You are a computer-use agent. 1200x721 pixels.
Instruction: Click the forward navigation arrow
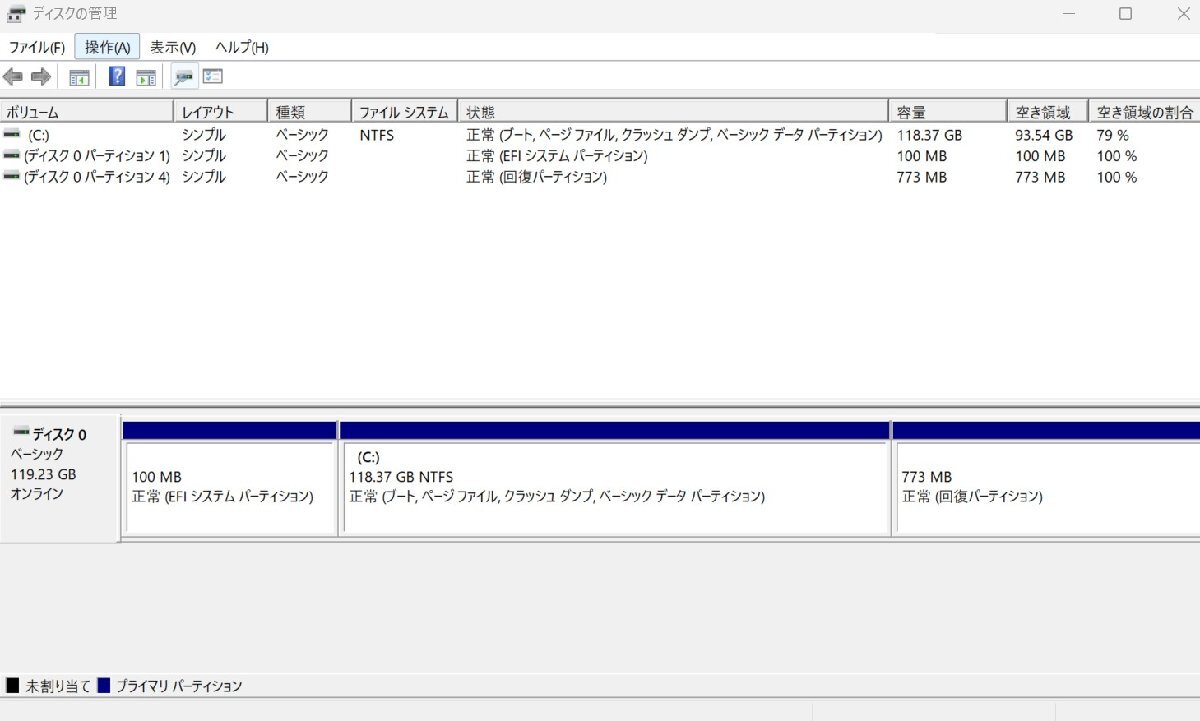40,76
